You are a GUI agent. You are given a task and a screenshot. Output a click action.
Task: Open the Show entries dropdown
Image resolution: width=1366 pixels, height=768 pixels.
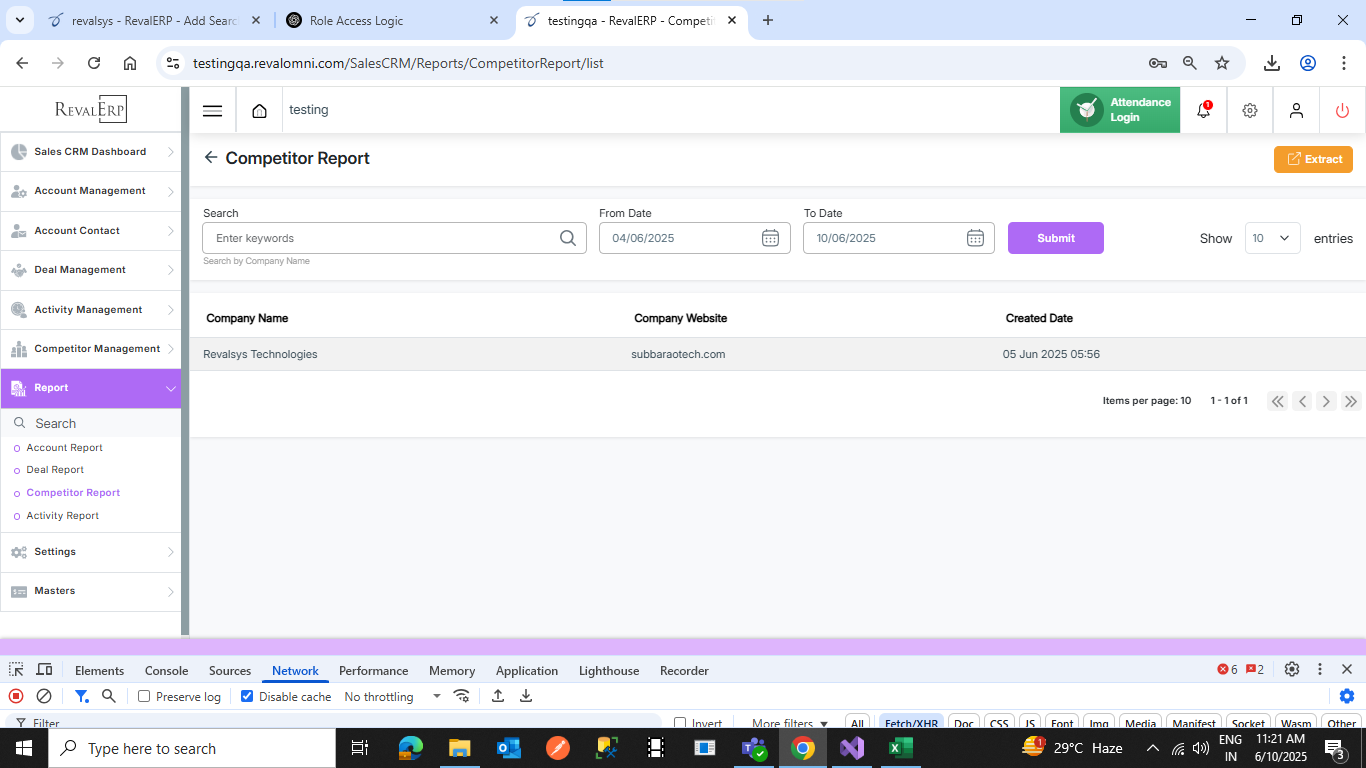[x=1272, y=238]
